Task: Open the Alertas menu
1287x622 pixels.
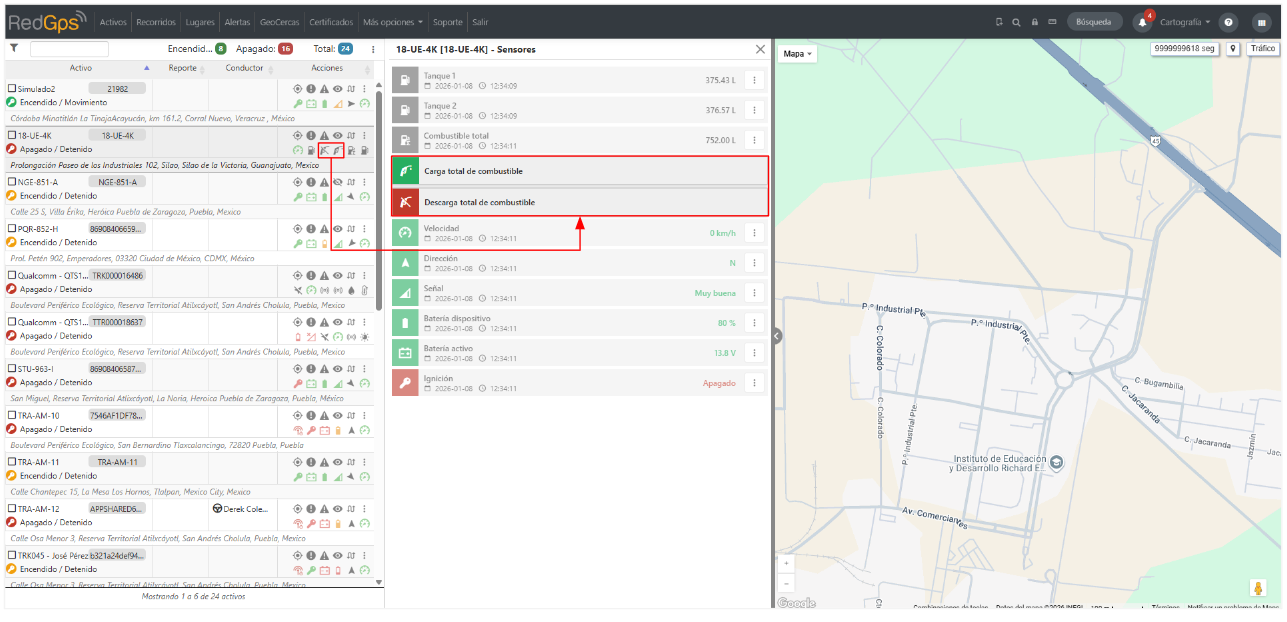Action: click(x=238, y=21)
